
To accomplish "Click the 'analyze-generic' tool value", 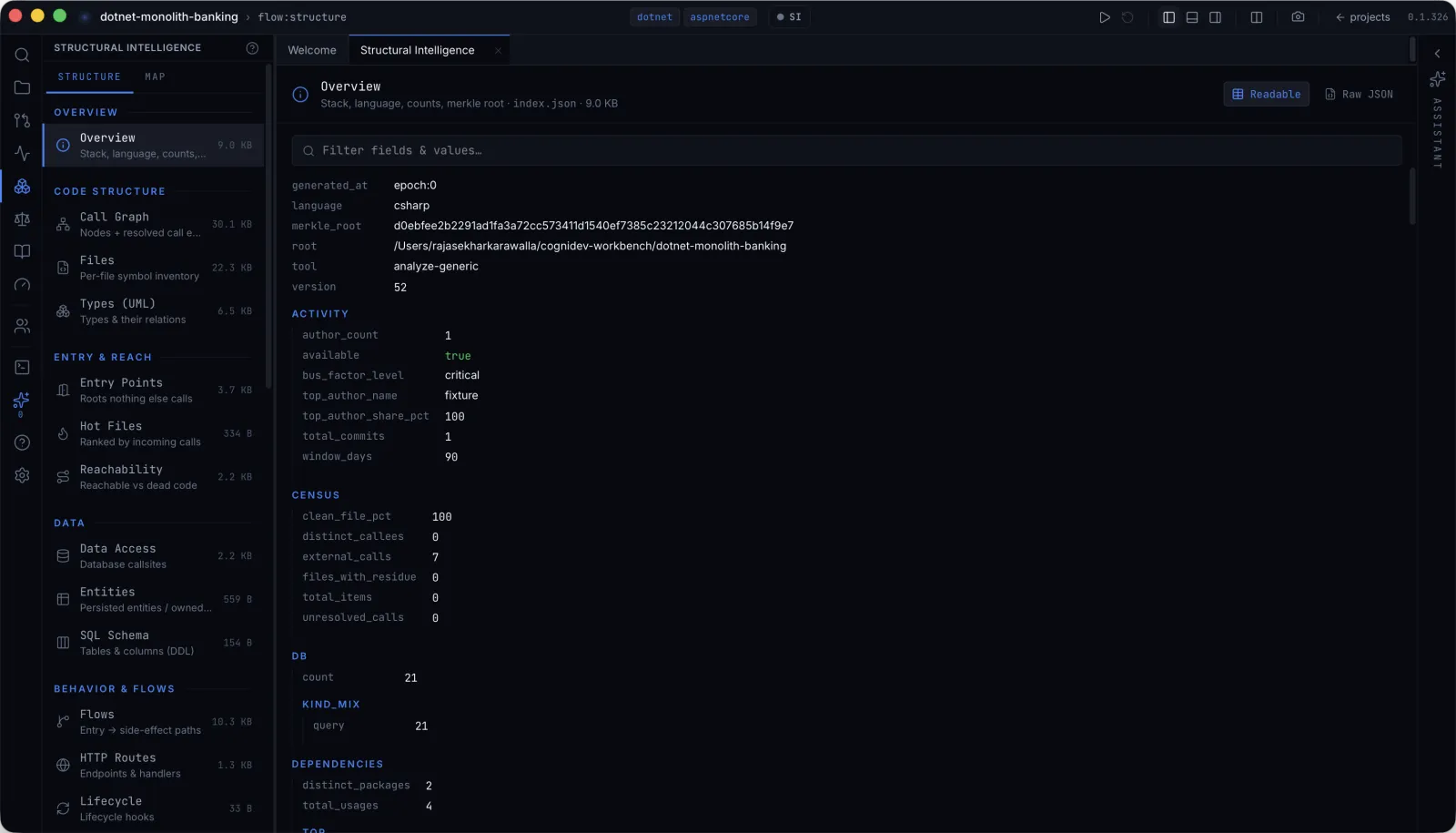I will click(x=436, y=267).
